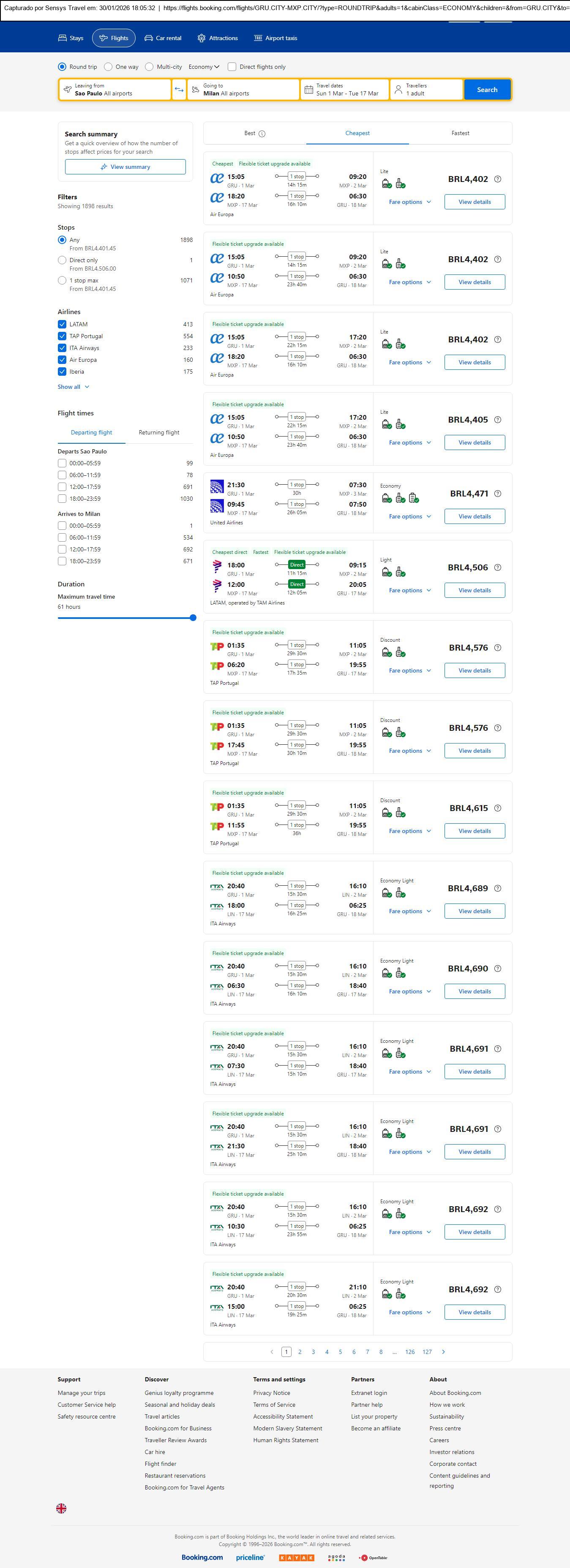Viewport: 570px width, 1568px height.
Task: Switch to the Fastest results tab
Action: click(x=460, y=133)
